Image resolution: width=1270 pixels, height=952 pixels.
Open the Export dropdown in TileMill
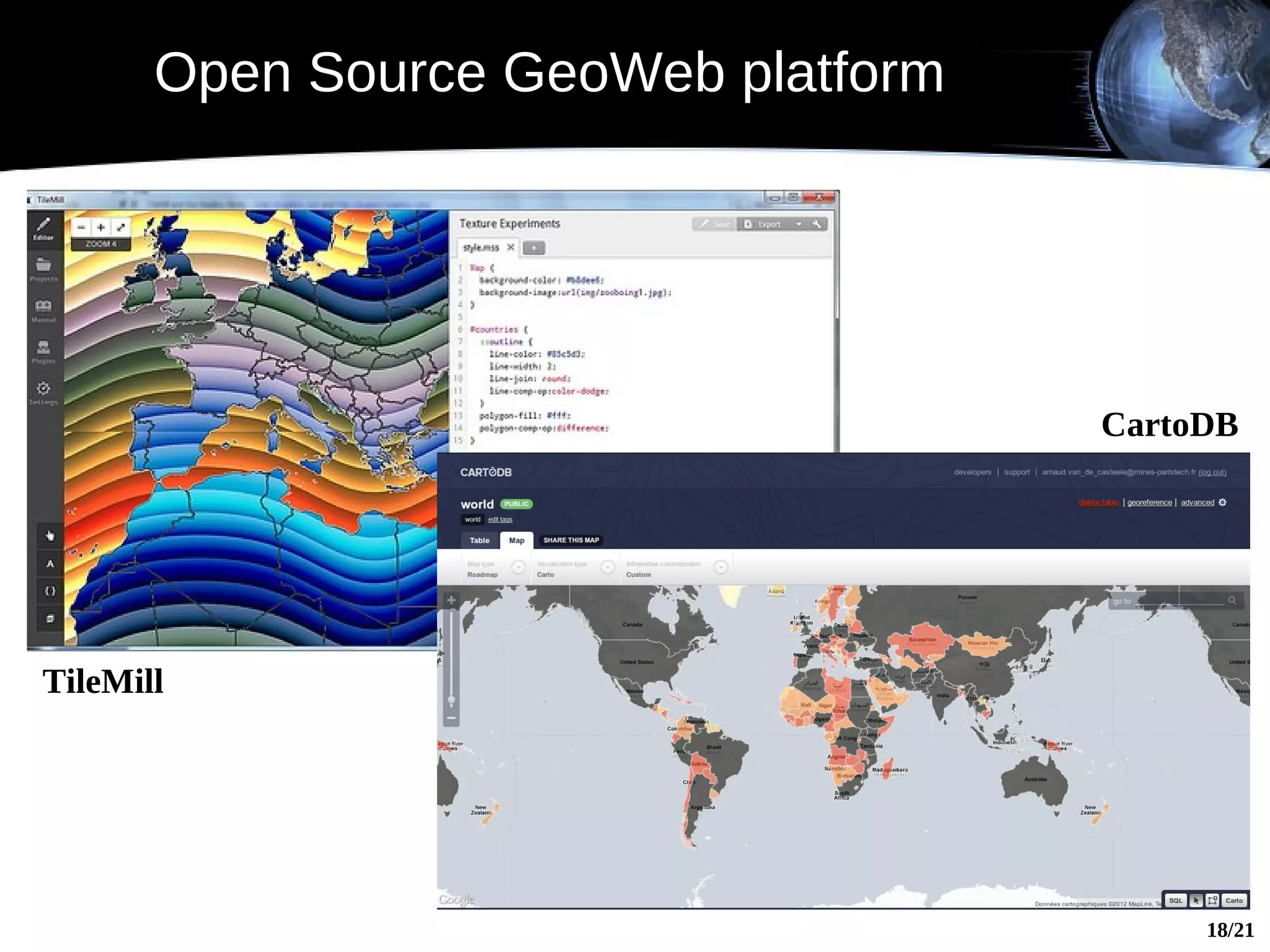click(x=773, y=224)
